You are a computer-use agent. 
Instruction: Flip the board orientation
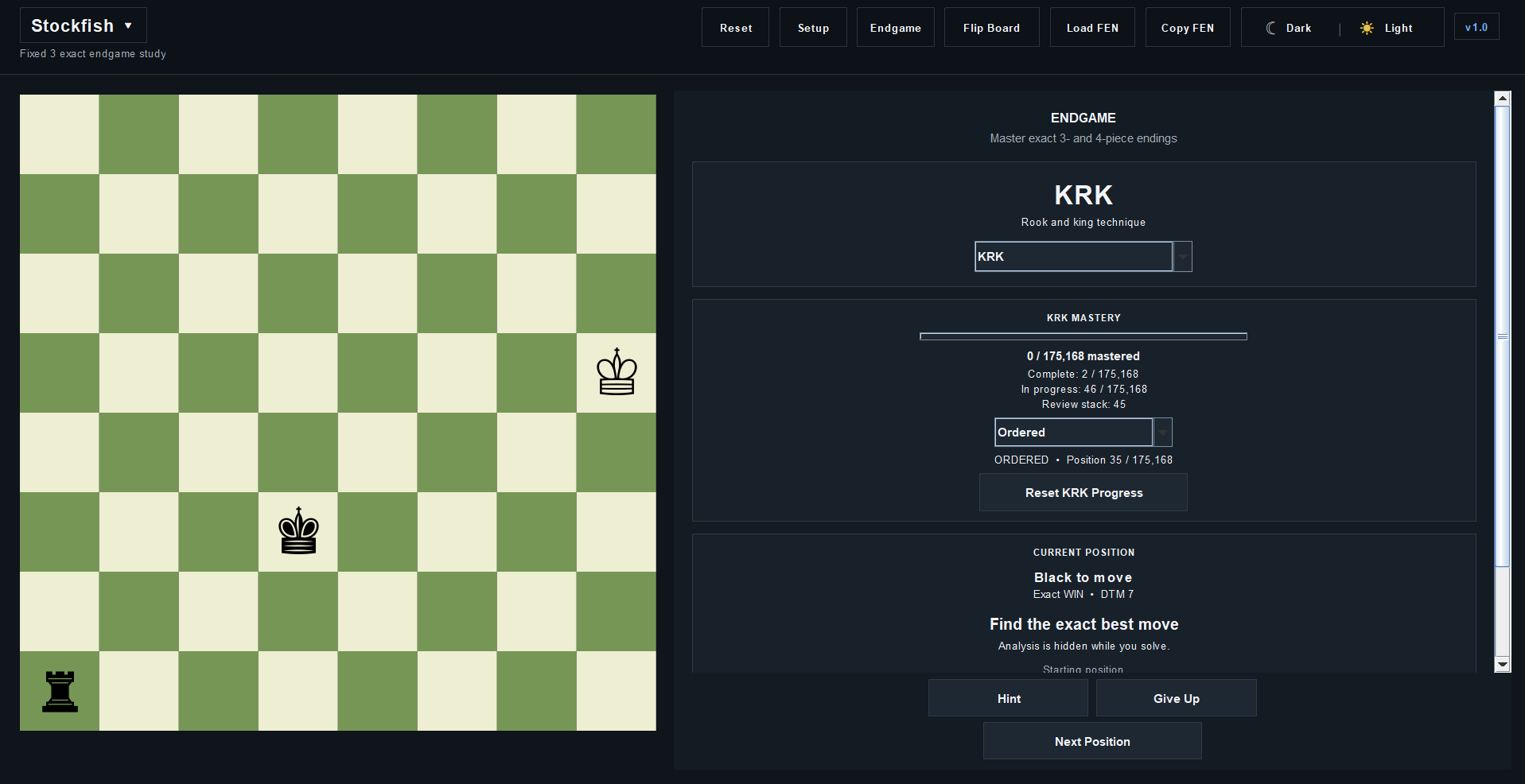991,28
